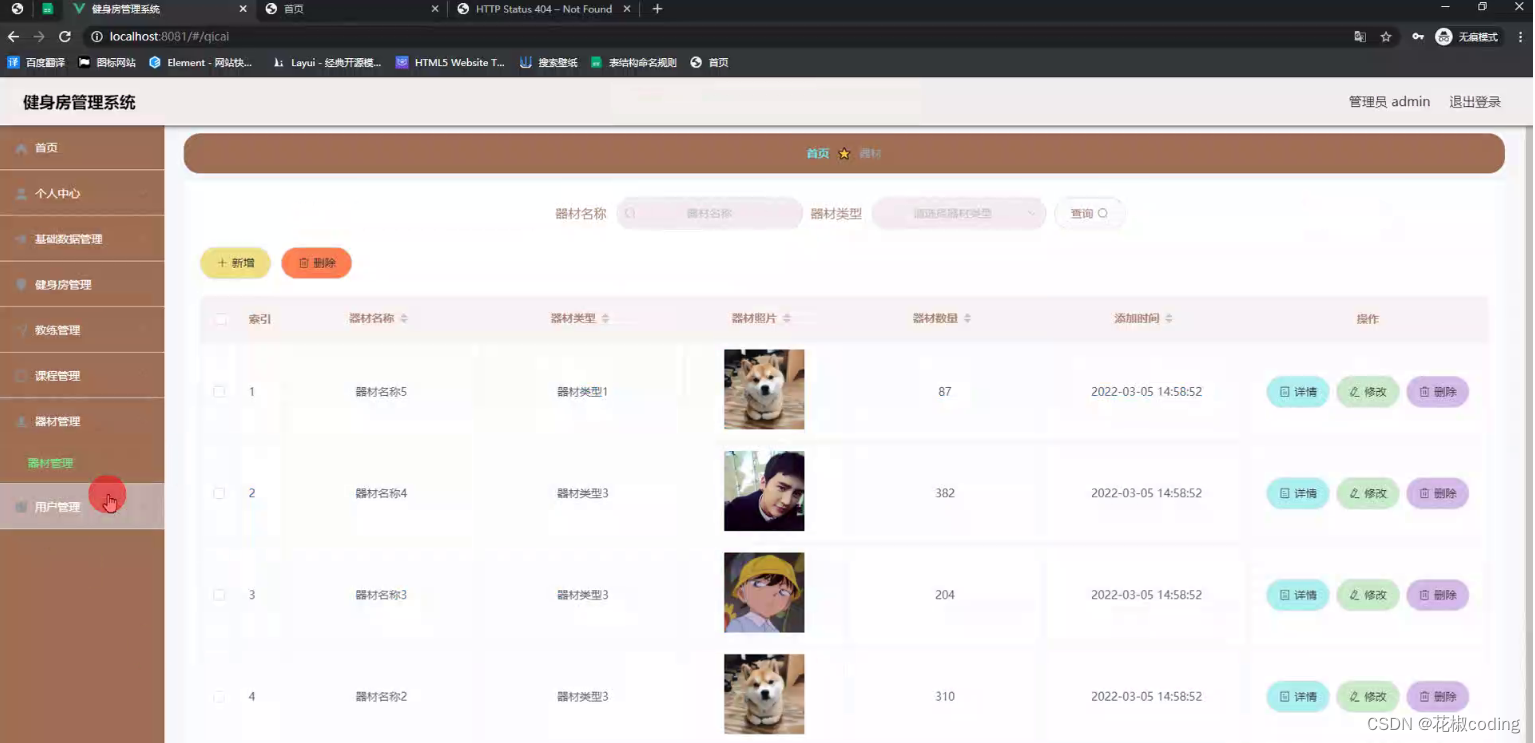Click the key icon in the browser toolbar
The height and width of the screenshot is (743, 1535).
(1417, 36)
